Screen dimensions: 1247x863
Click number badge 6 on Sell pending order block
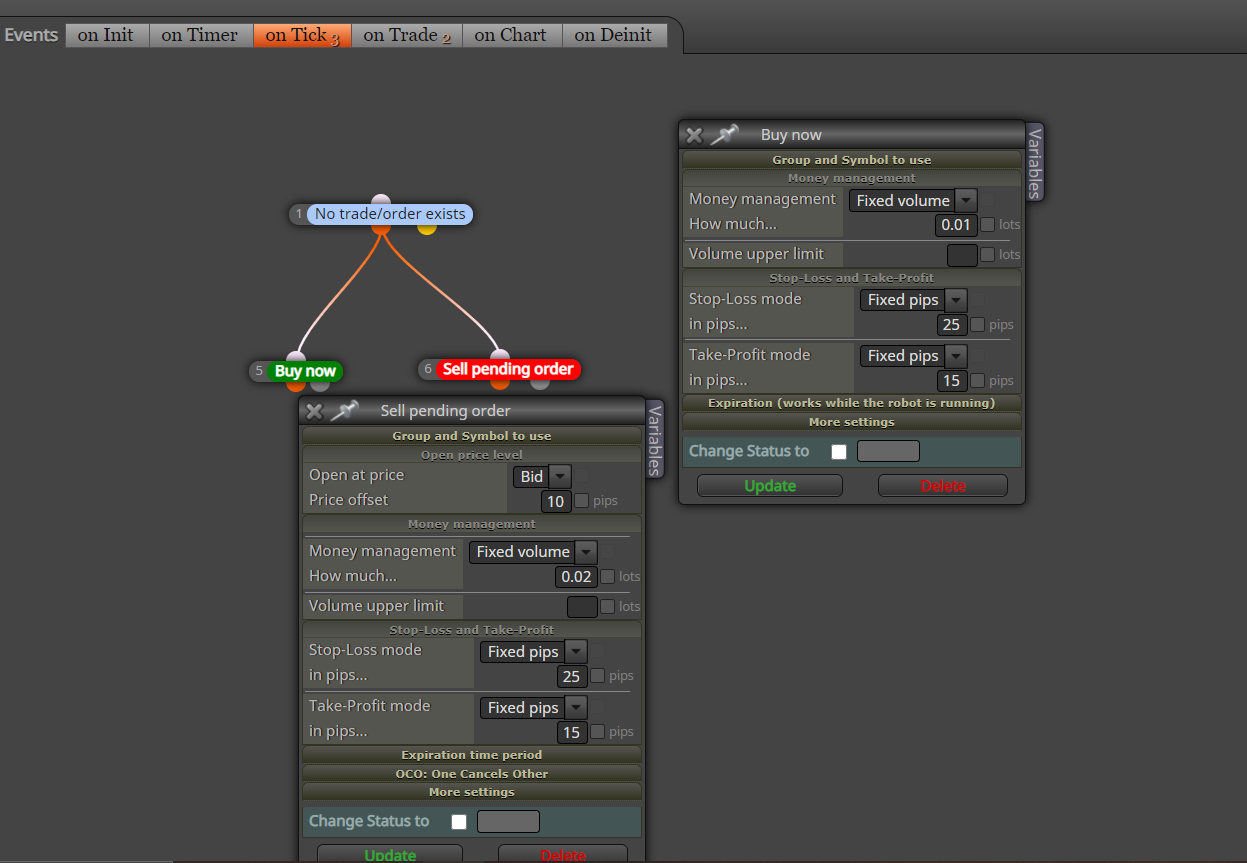[x=428, y=369]
